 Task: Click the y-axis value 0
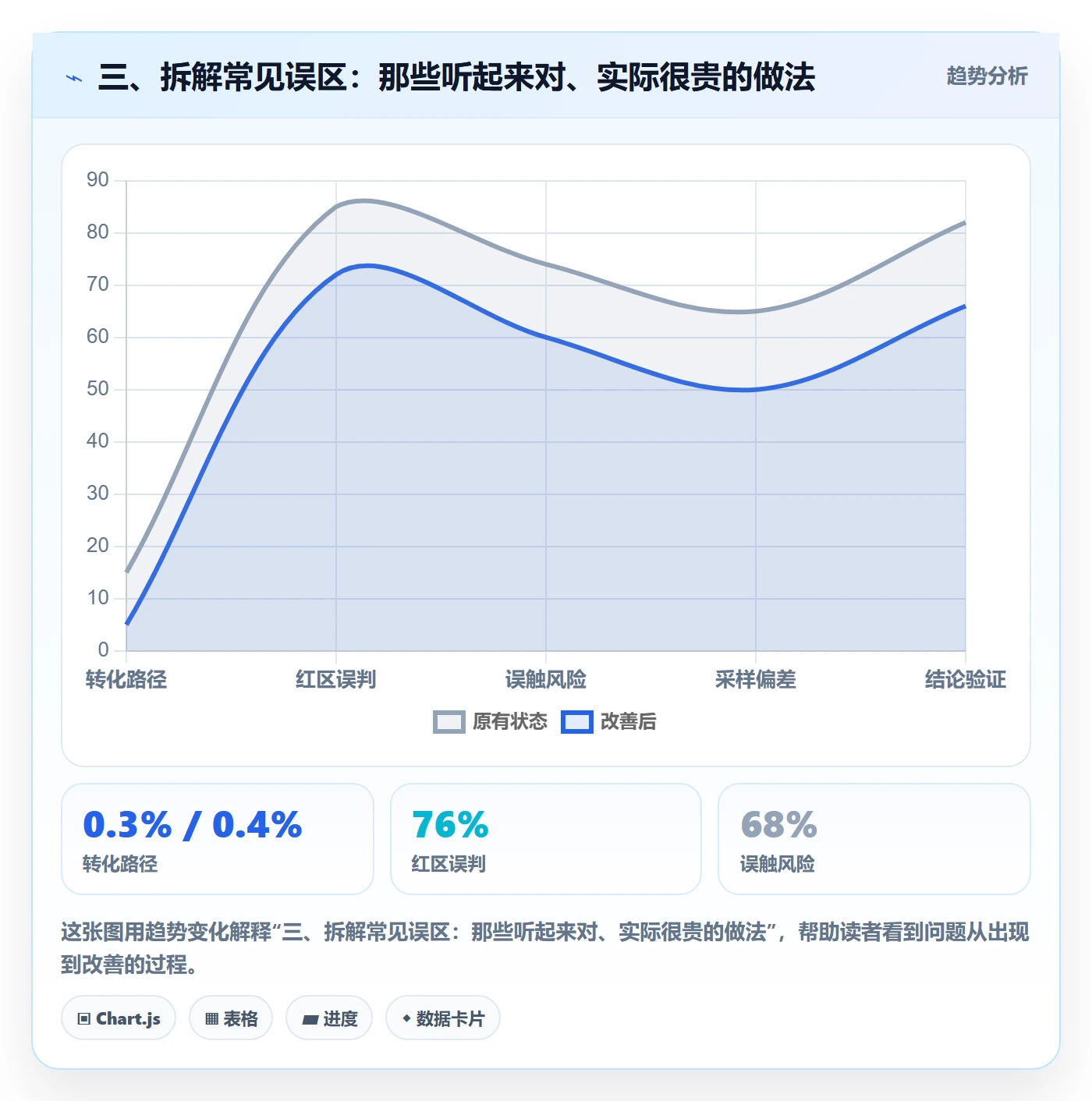[103, 650]
